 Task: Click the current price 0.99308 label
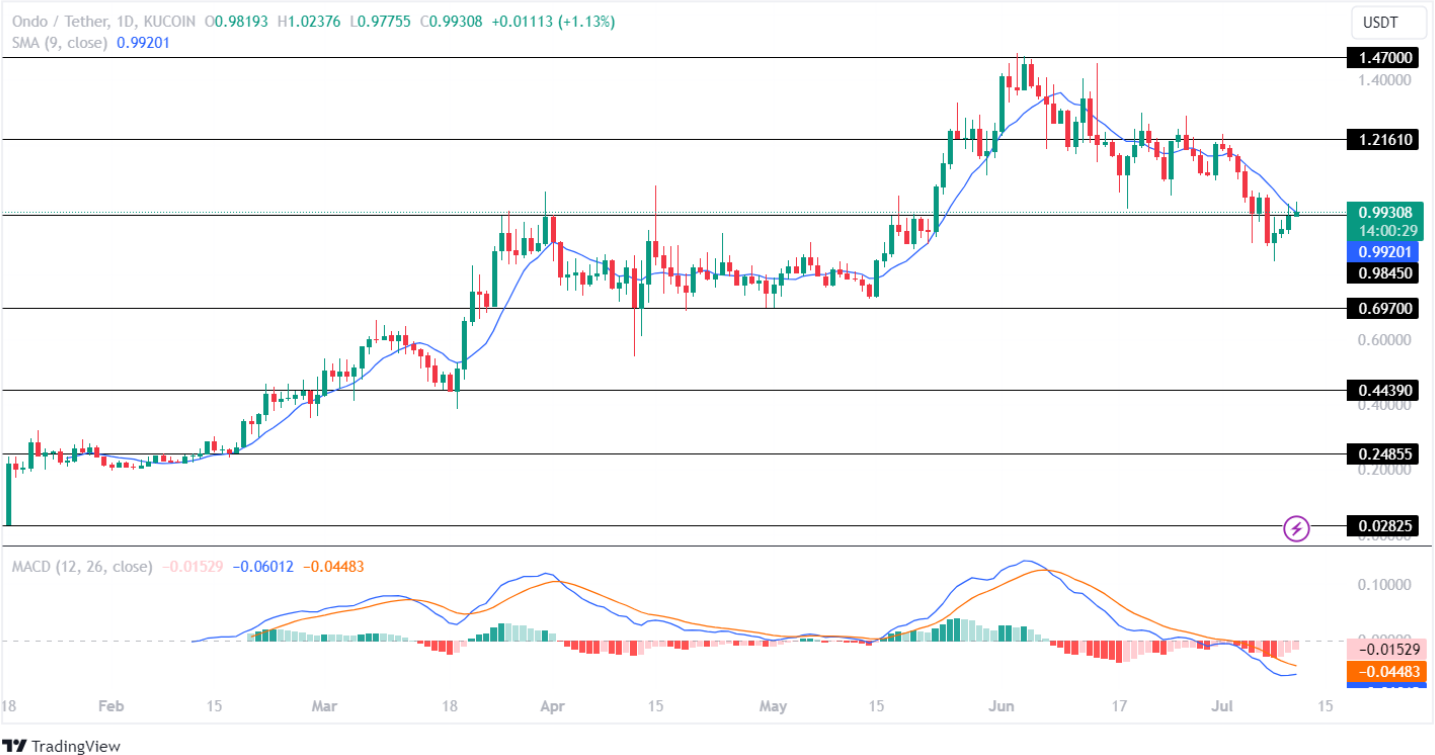(x=1385, y=212)
